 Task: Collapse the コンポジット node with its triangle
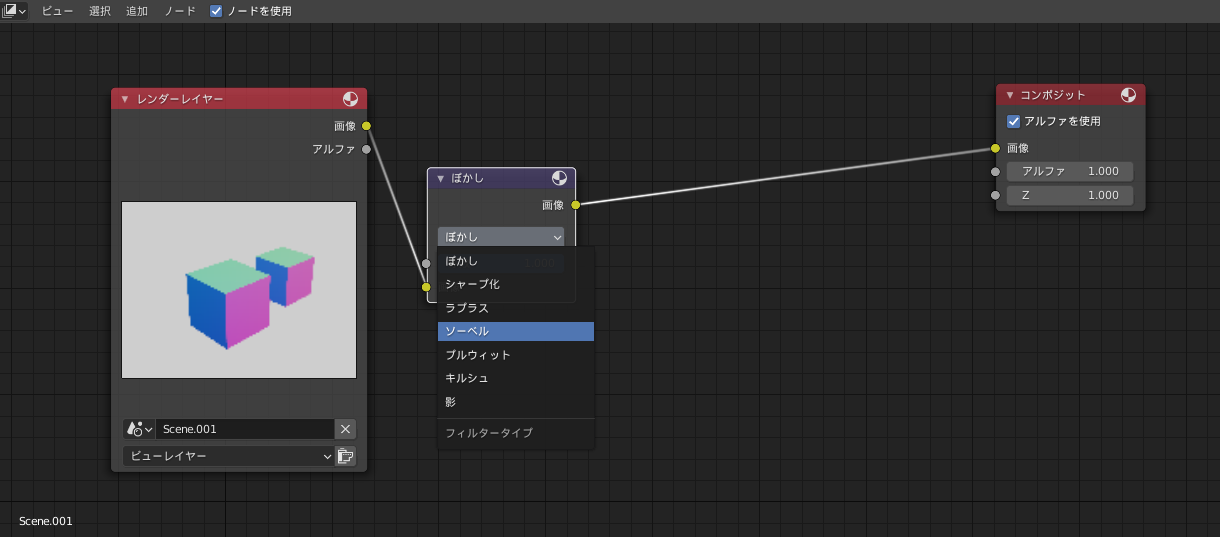(1010, 95)
